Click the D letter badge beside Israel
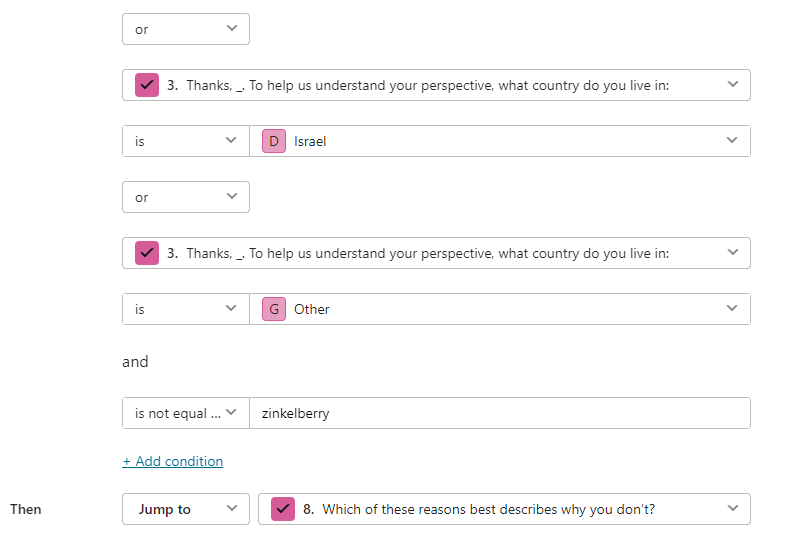789x544 pixels. point(274,141)
